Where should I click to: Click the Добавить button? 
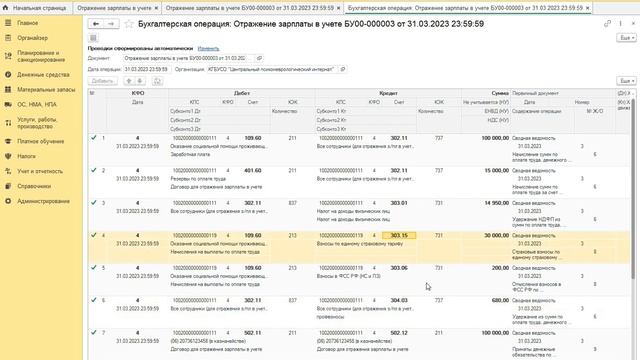pos(102,81)
